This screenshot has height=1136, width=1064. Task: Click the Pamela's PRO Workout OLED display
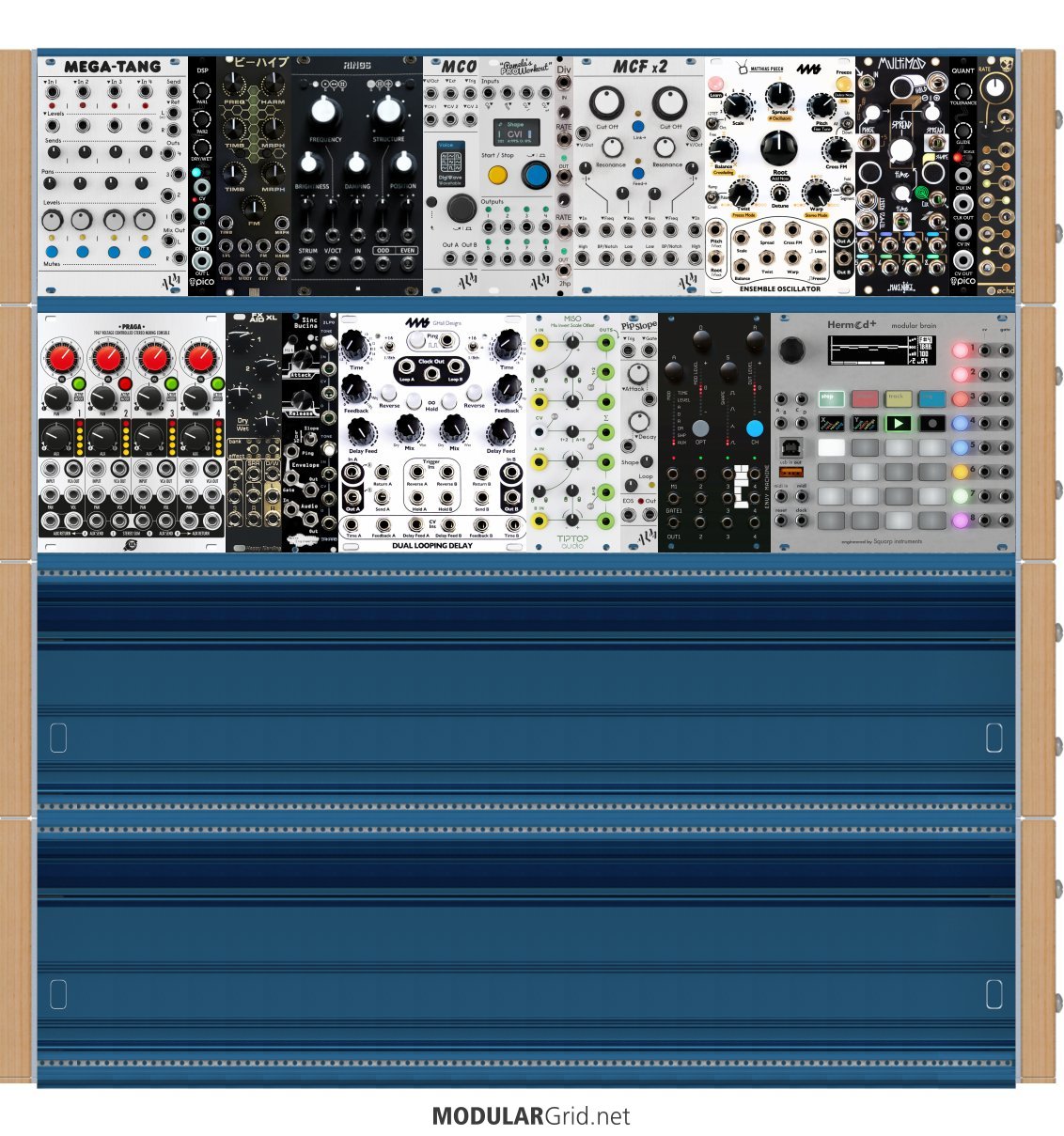tap(515, 132)
